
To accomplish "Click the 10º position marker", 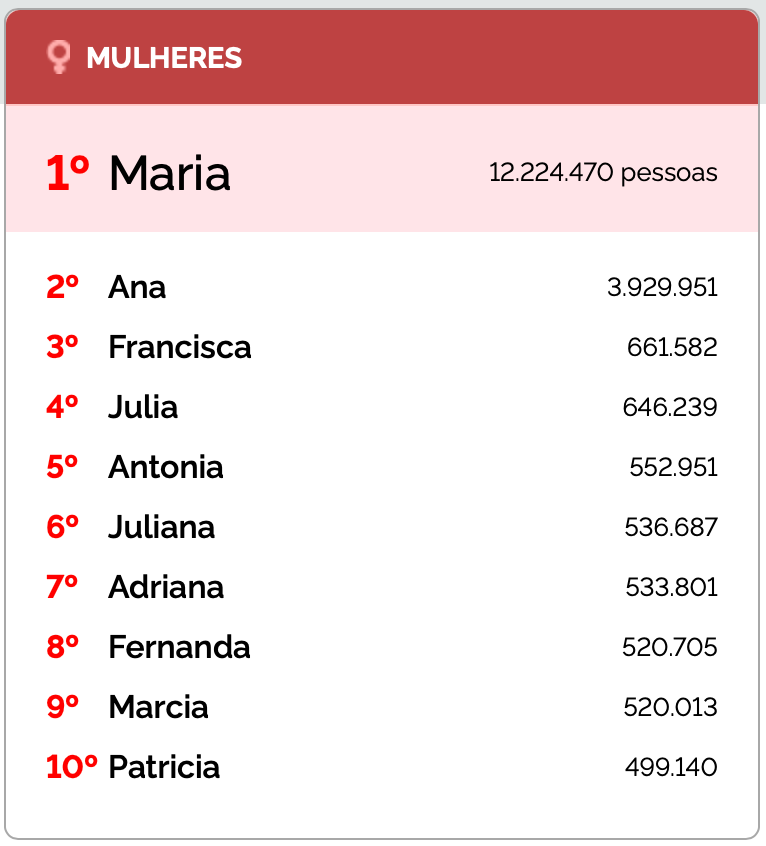I will [x=72, y=768].
